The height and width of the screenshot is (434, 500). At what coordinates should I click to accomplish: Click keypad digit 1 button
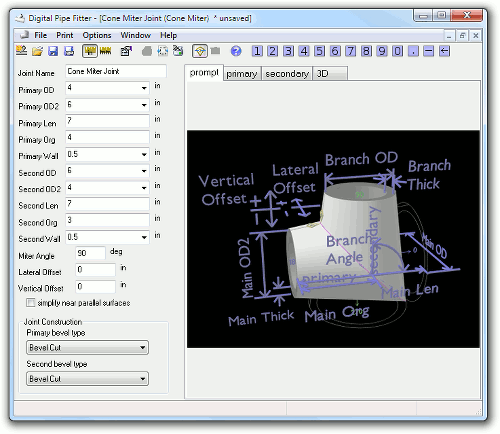257,51
